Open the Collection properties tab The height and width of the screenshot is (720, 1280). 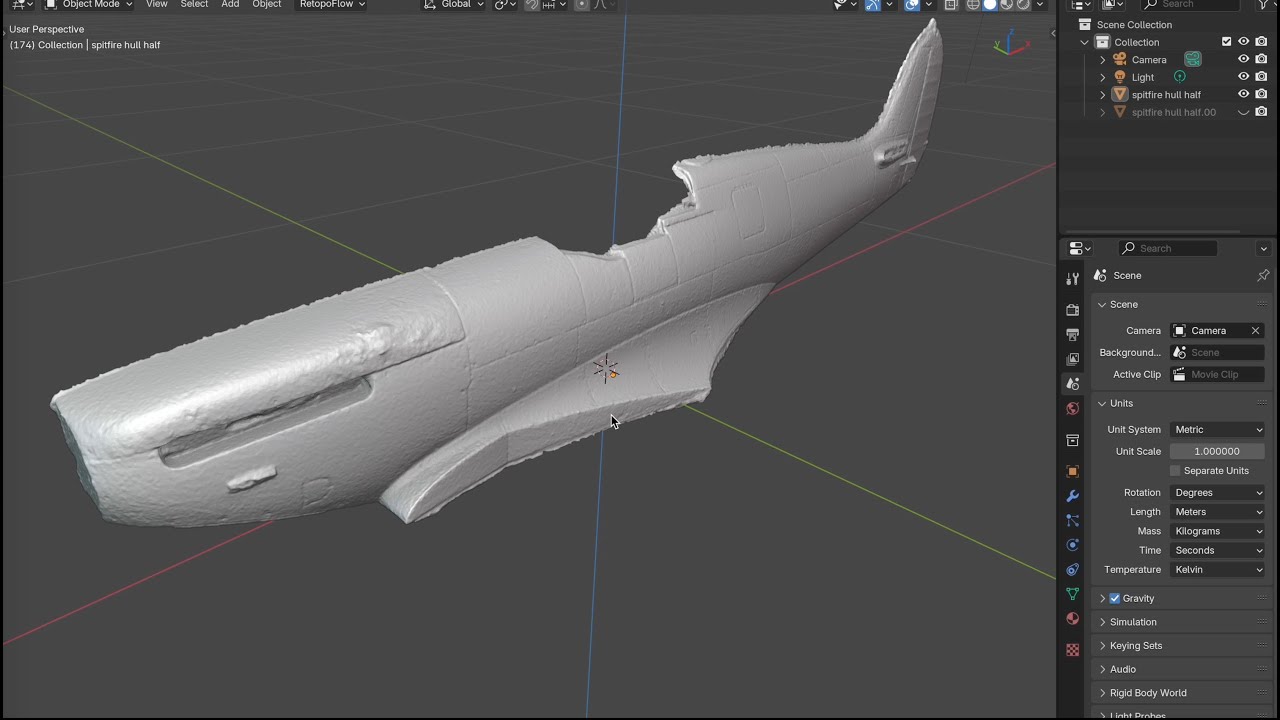(x=1072, y=440)
